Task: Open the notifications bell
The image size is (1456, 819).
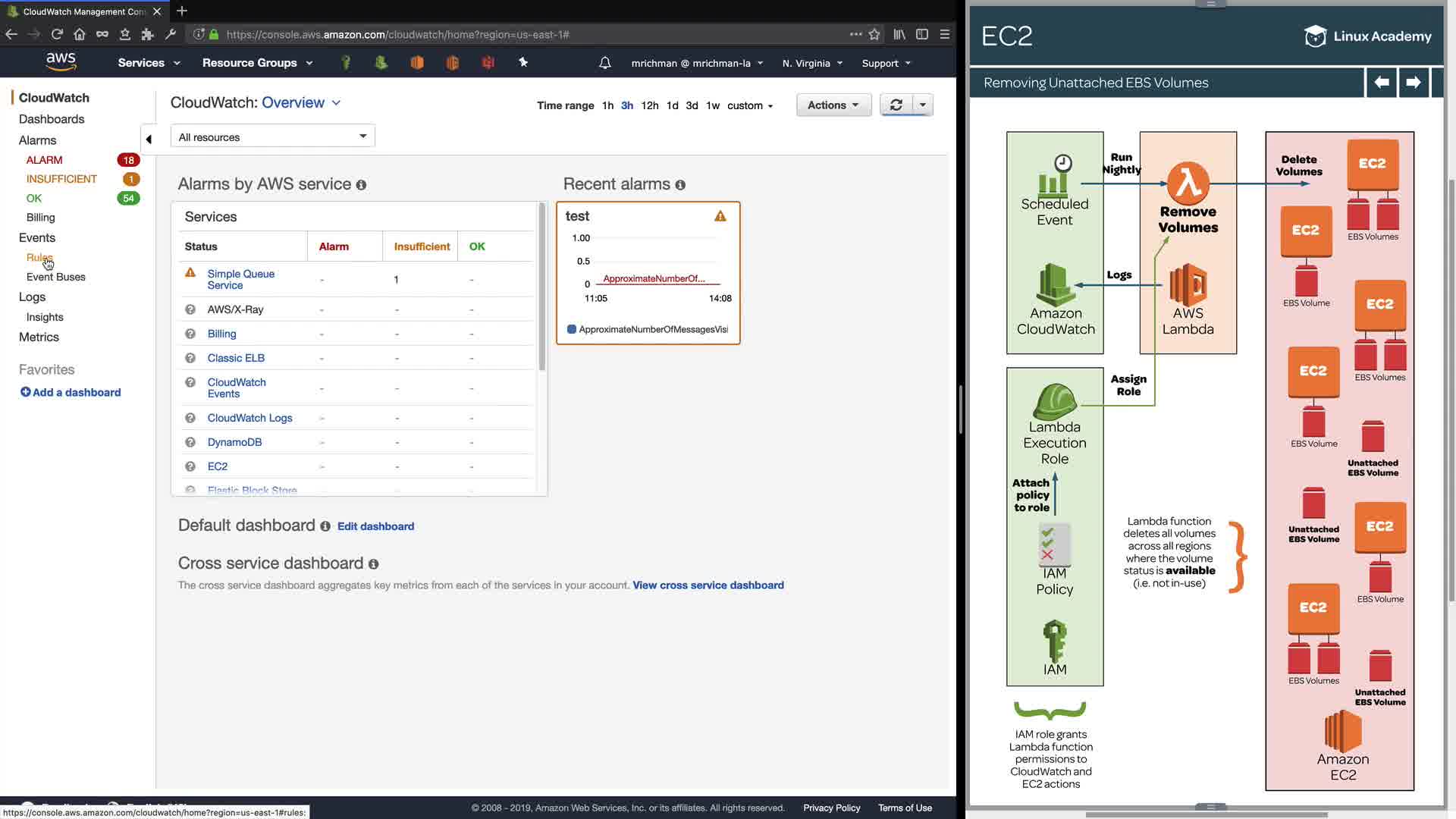Action: point(604,63)
